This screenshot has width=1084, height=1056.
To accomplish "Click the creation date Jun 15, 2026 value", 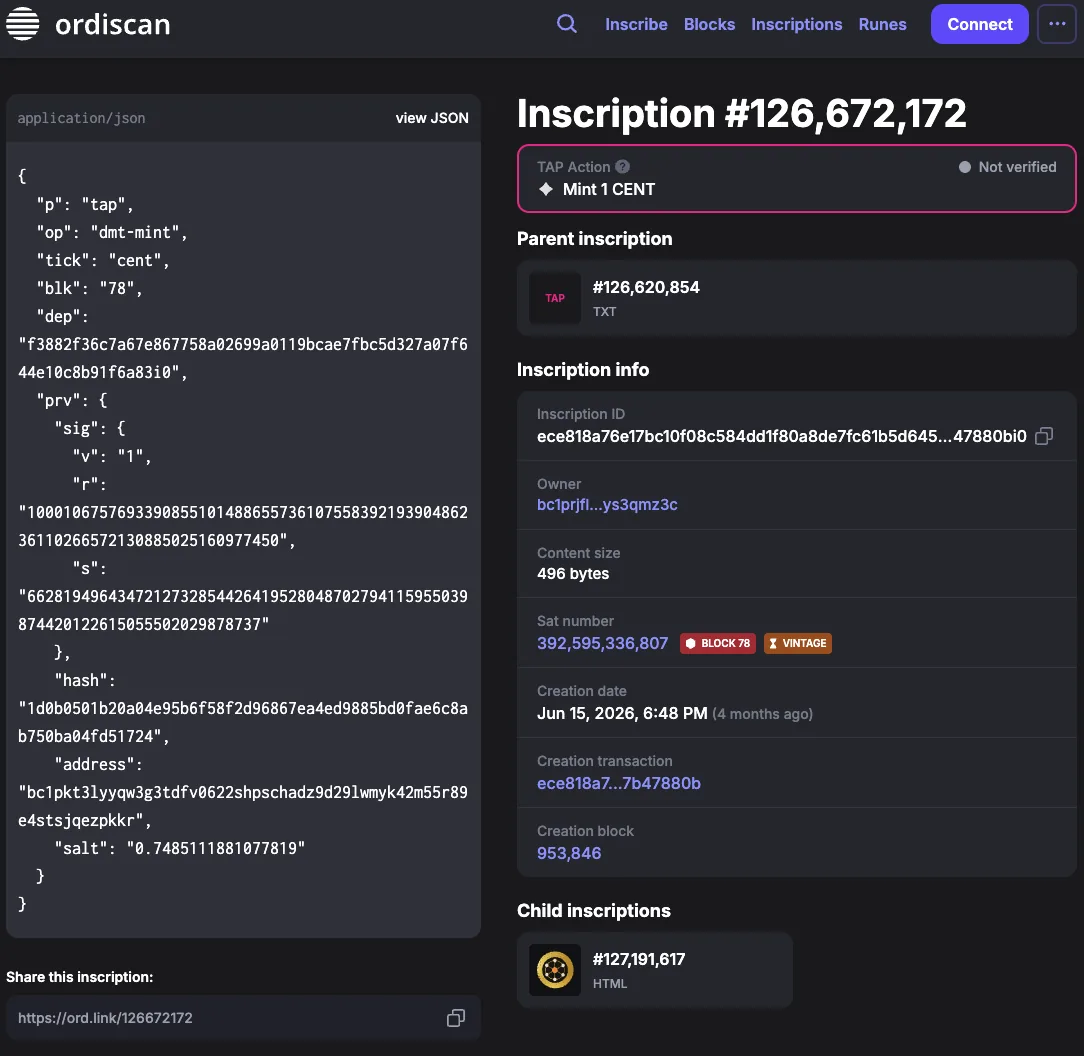I will [622, 713].
